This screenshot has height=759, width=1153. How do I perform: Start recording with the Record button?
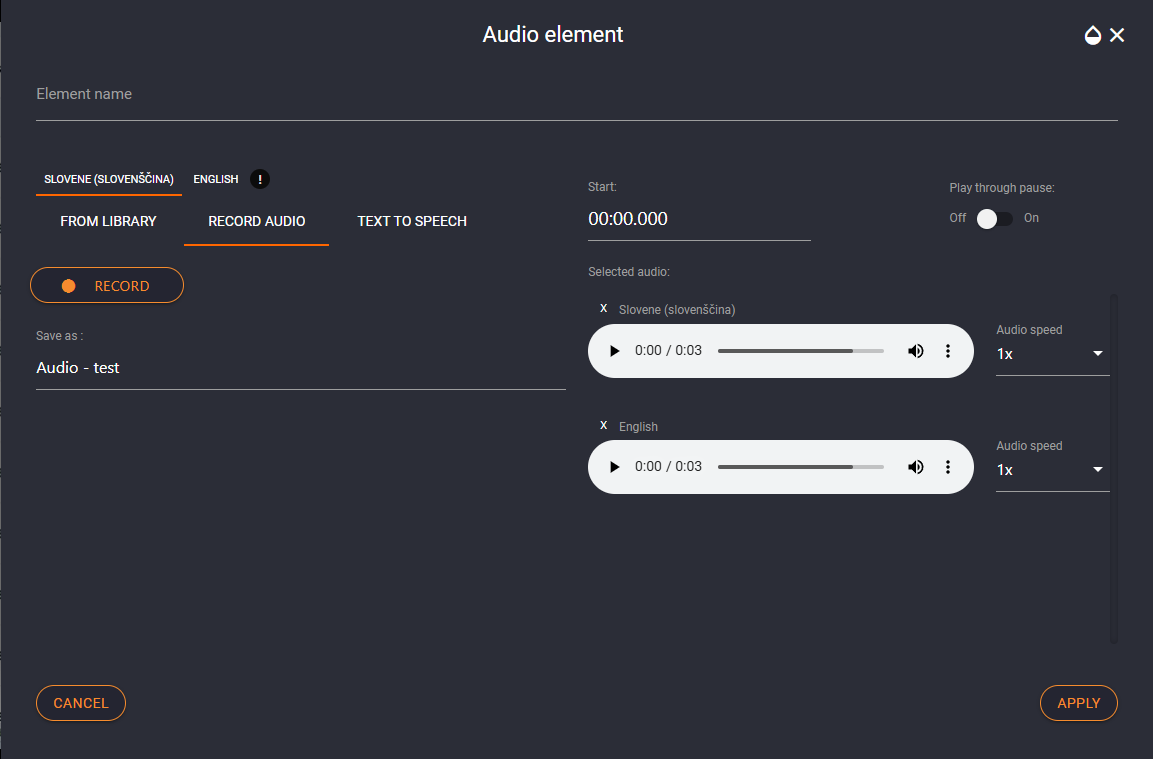(107, 285)
